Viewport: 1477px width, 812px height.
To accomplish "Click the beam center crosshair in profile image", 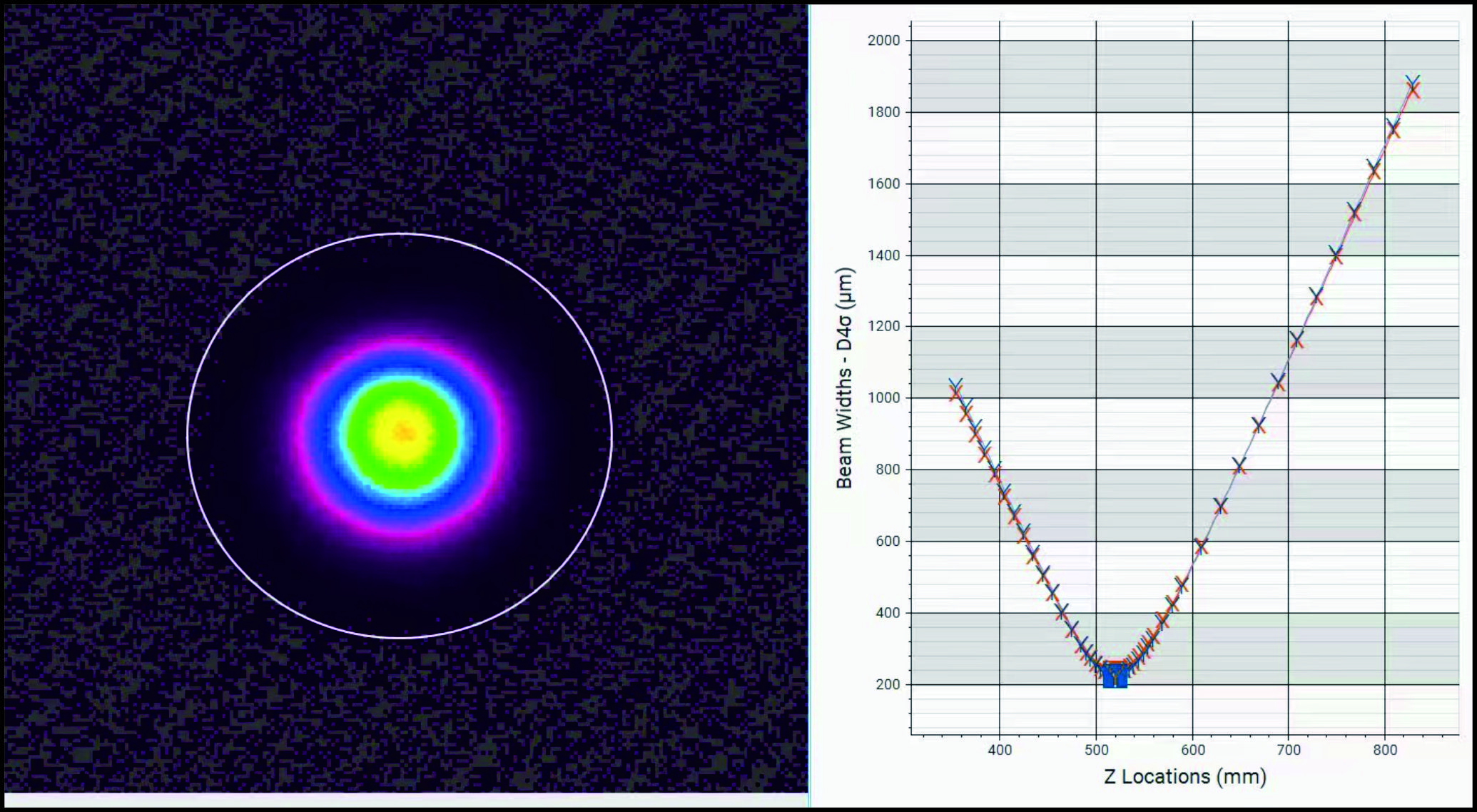I will (404, 432).
